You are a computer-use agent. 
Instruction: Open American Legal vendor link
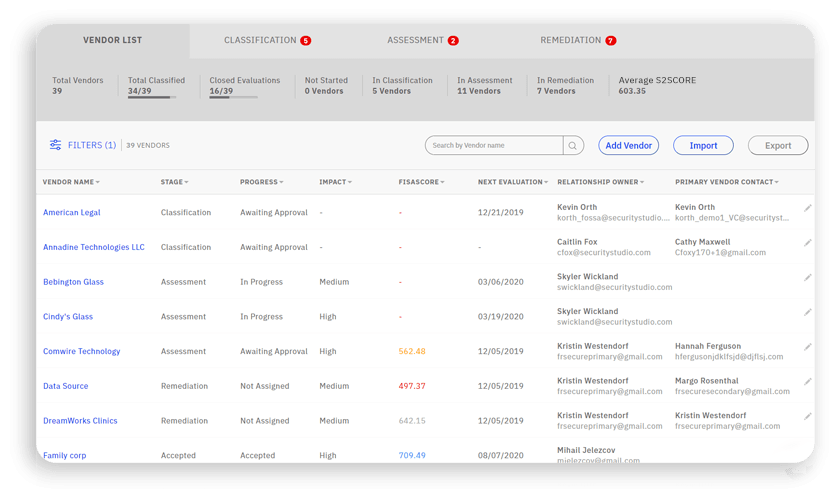(x=72, y=212)
